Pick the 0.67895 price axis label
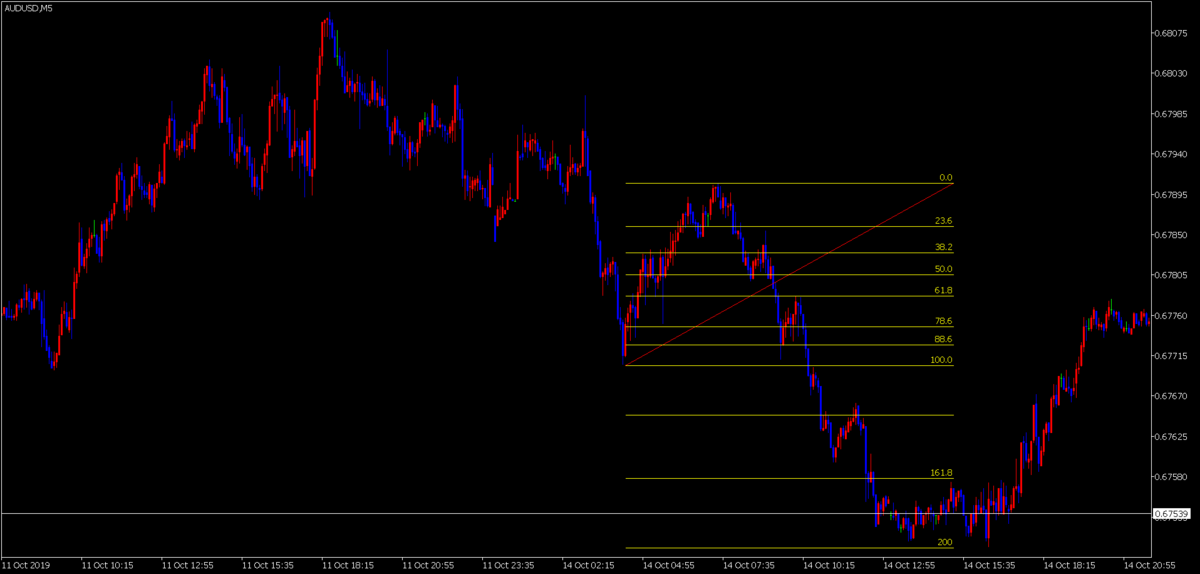Screen dimensions: 1200x574 tap(1171, 194)
